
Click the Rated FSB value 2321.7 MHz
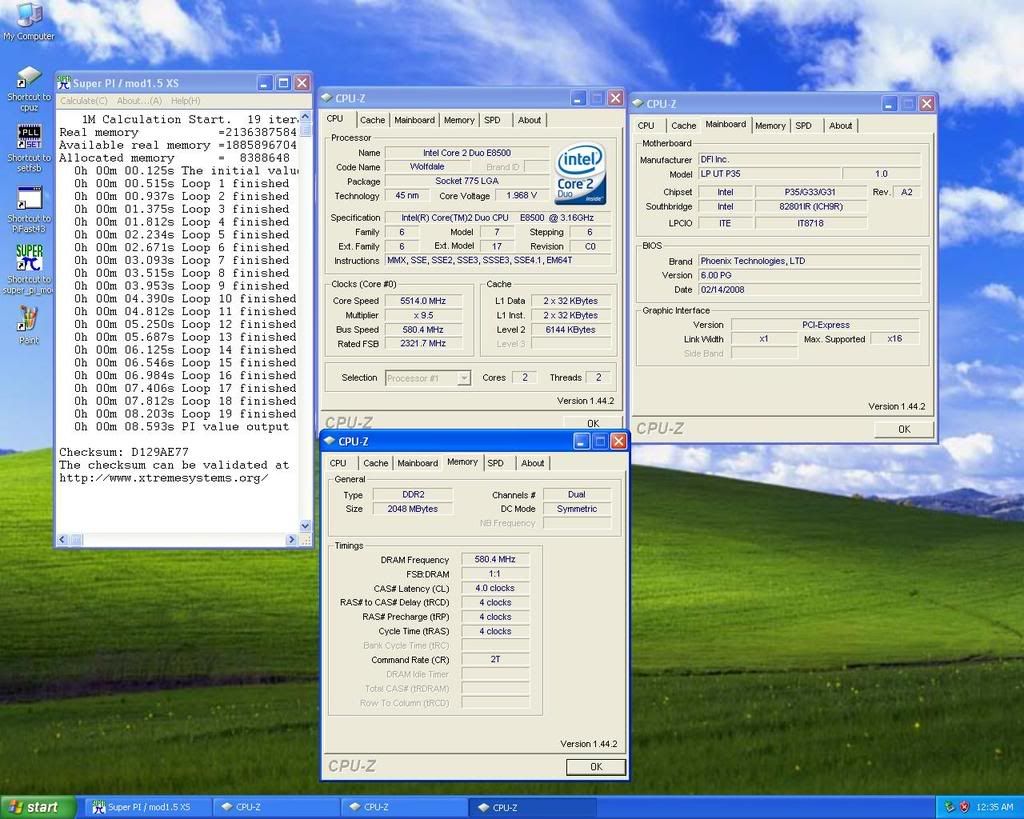[x=423, y=344]
